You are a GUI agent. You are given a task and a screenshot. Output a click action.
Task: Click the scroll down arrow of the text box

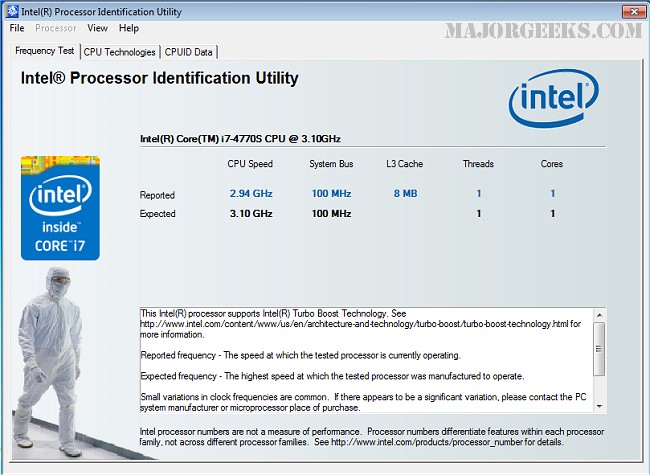click(x=598, y=405)
